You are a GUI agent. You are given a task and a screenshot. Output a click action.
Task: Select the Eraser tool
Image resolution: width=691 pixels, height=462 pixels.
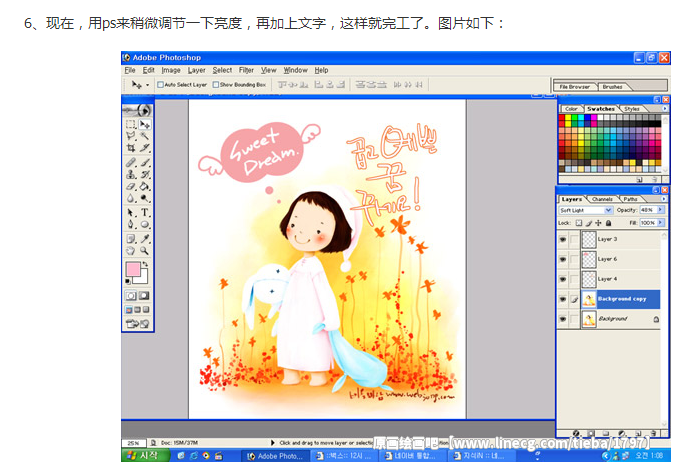click(131, 186)
